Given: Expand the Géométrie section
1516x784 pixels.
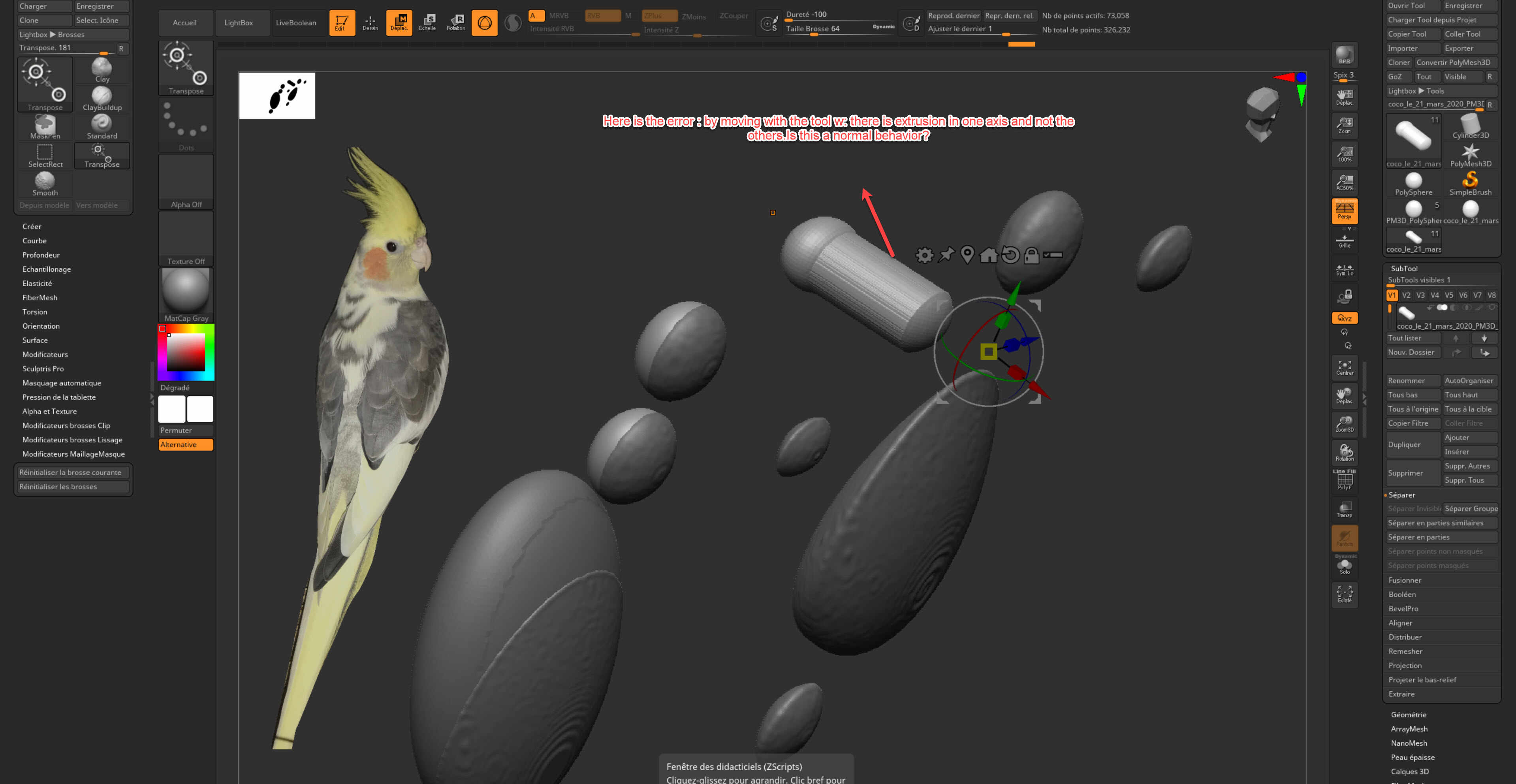Looking at the screenshot, I should coord(1408,714).
